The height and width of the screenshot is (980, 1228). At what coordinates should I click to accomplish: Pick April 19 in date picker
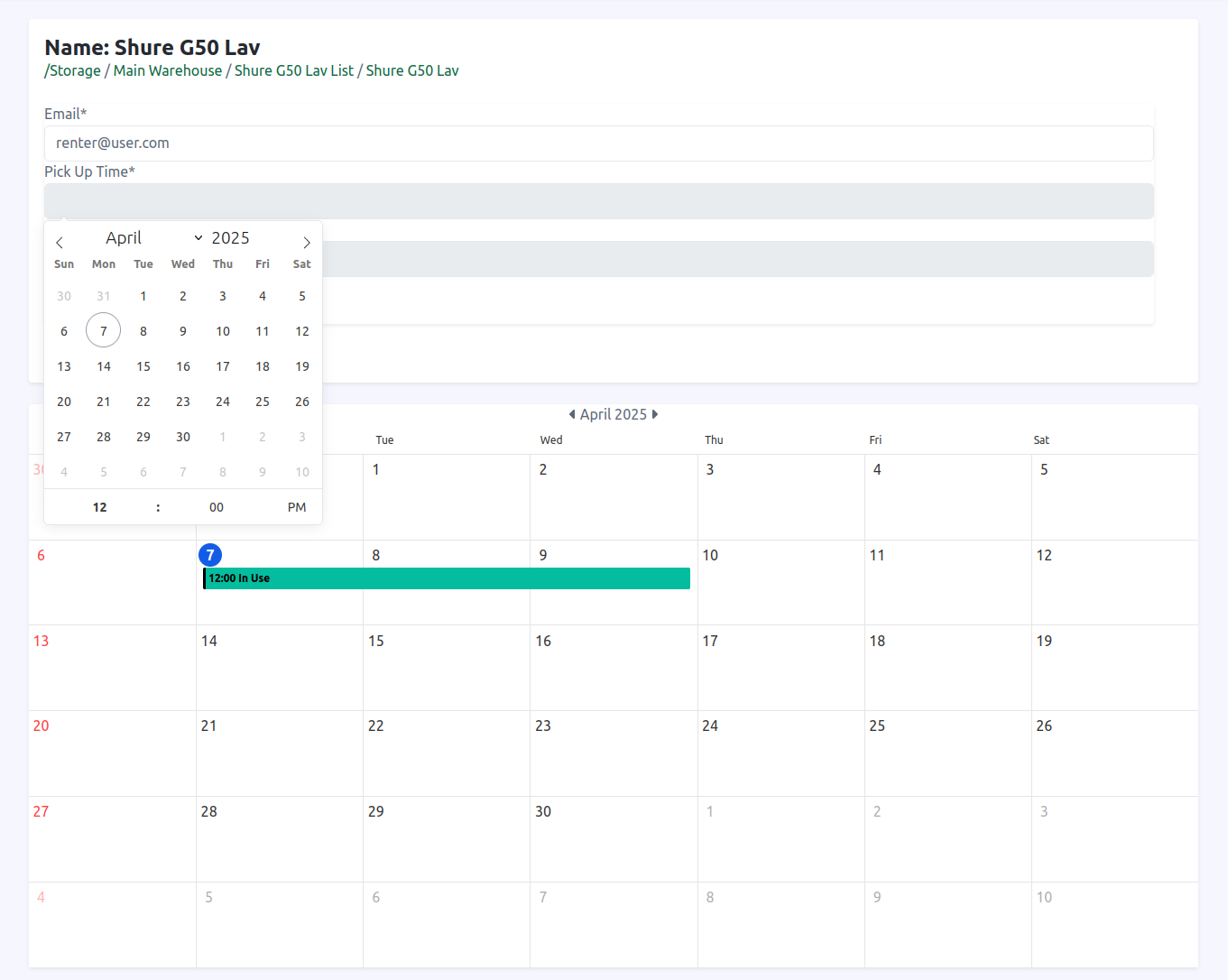pos(302,366)
